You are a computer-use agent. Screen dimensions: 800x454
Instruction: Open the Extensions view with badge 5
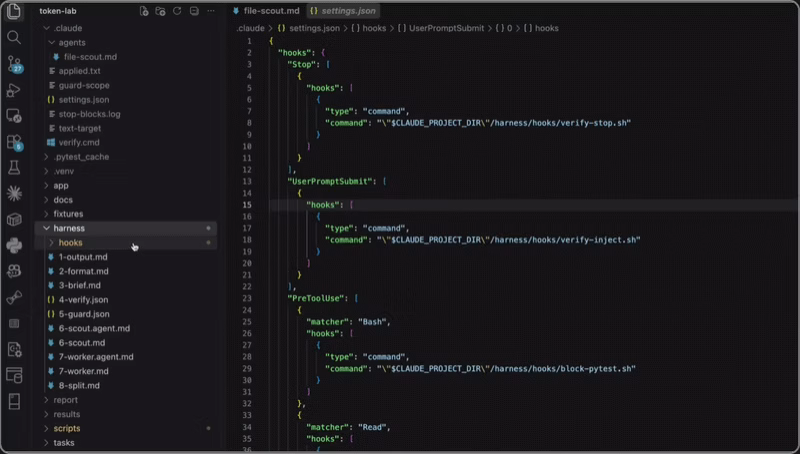[x=14, y=142]
